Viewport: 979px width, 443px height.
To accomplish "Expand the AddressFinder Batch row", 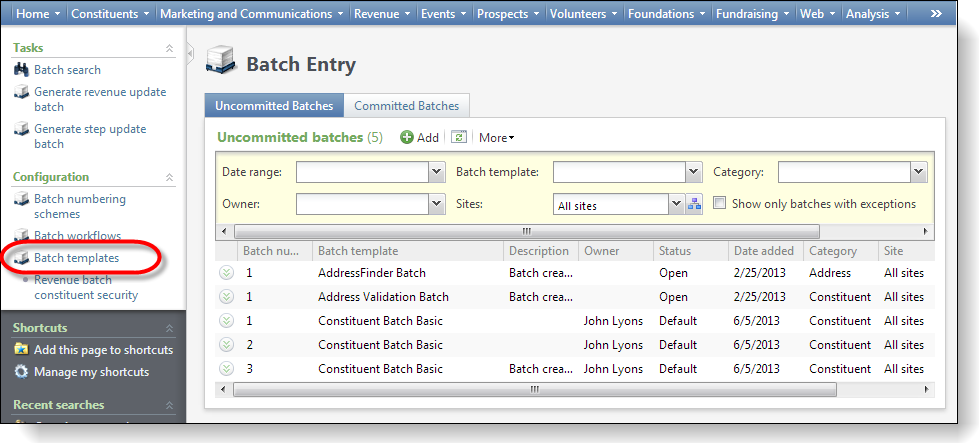I will point(226,273).
